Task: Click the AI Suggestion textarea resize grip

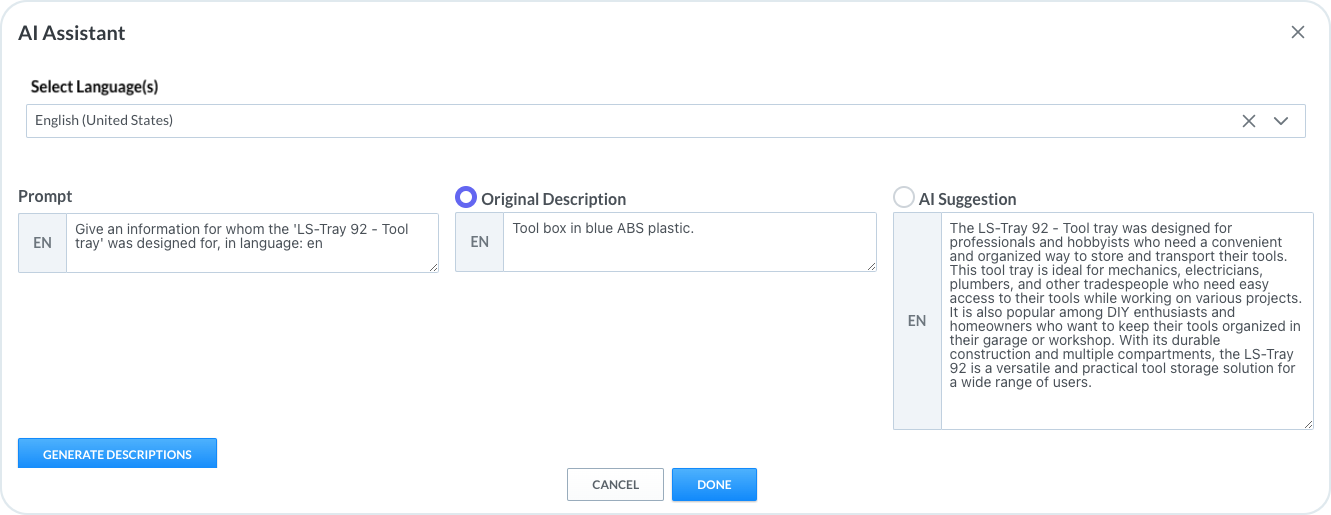Action: coord(1308,424)
